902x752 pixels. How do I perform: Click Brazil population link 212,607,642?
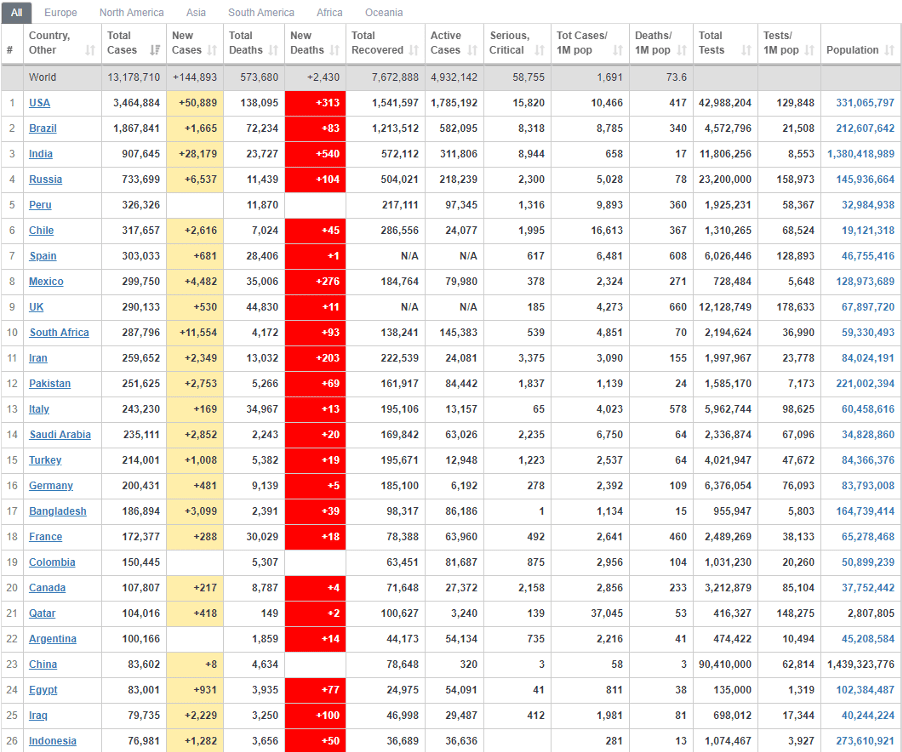(x=865, y=128)
